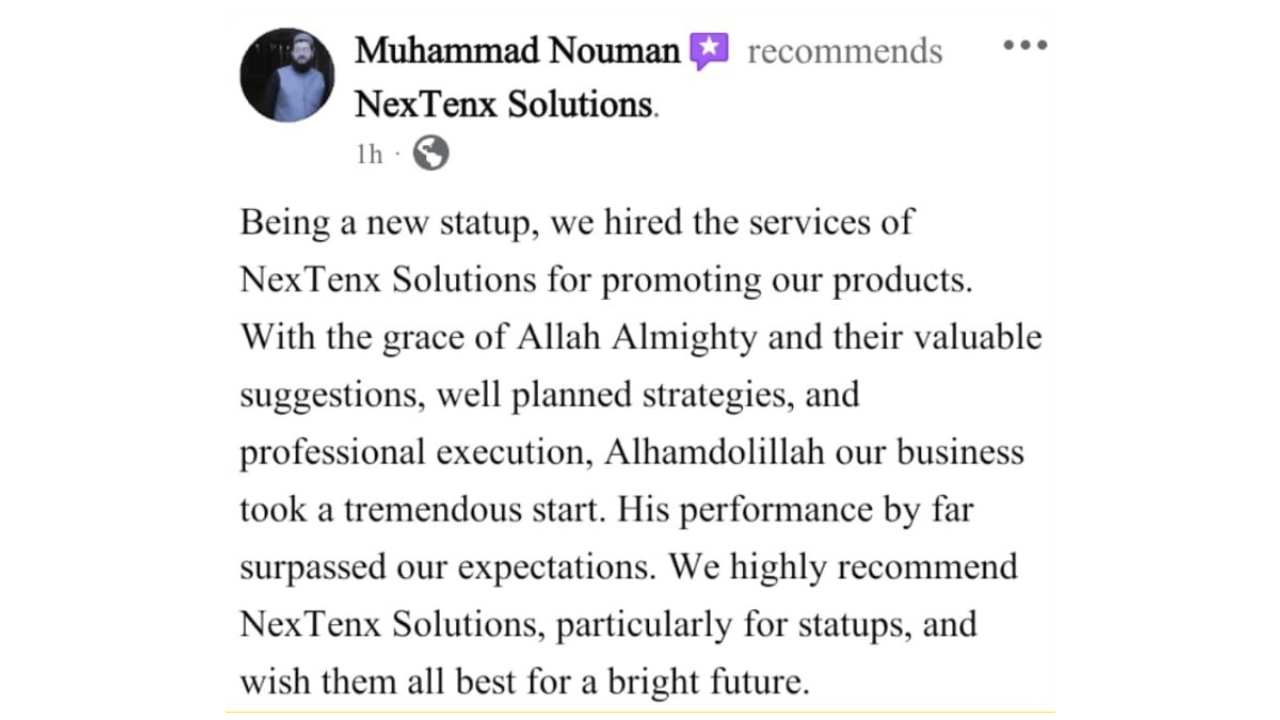Open the NexTenx Solutions page link in header

504,104
